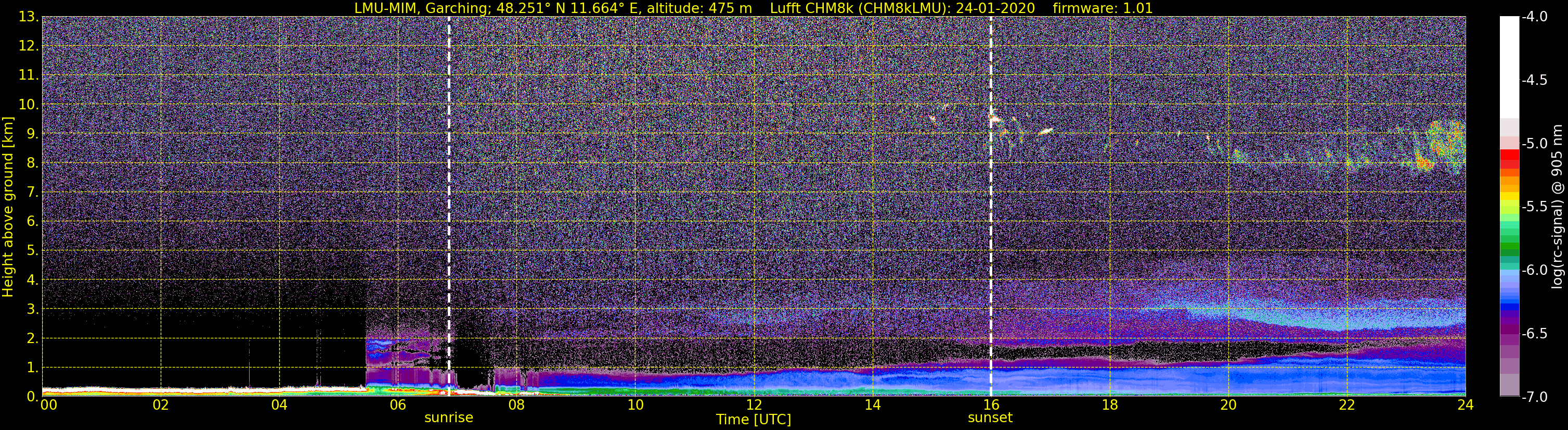Click the '18' time axis tick label
1568x430 pixels.
click(1110, 405)
